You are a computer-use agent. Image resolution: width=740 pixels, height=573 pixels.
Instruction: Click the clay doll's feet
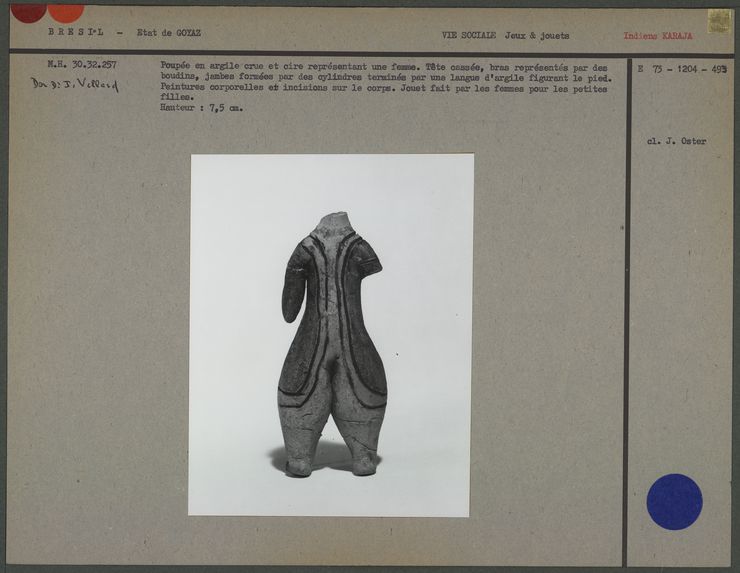[x=330, y=463]
